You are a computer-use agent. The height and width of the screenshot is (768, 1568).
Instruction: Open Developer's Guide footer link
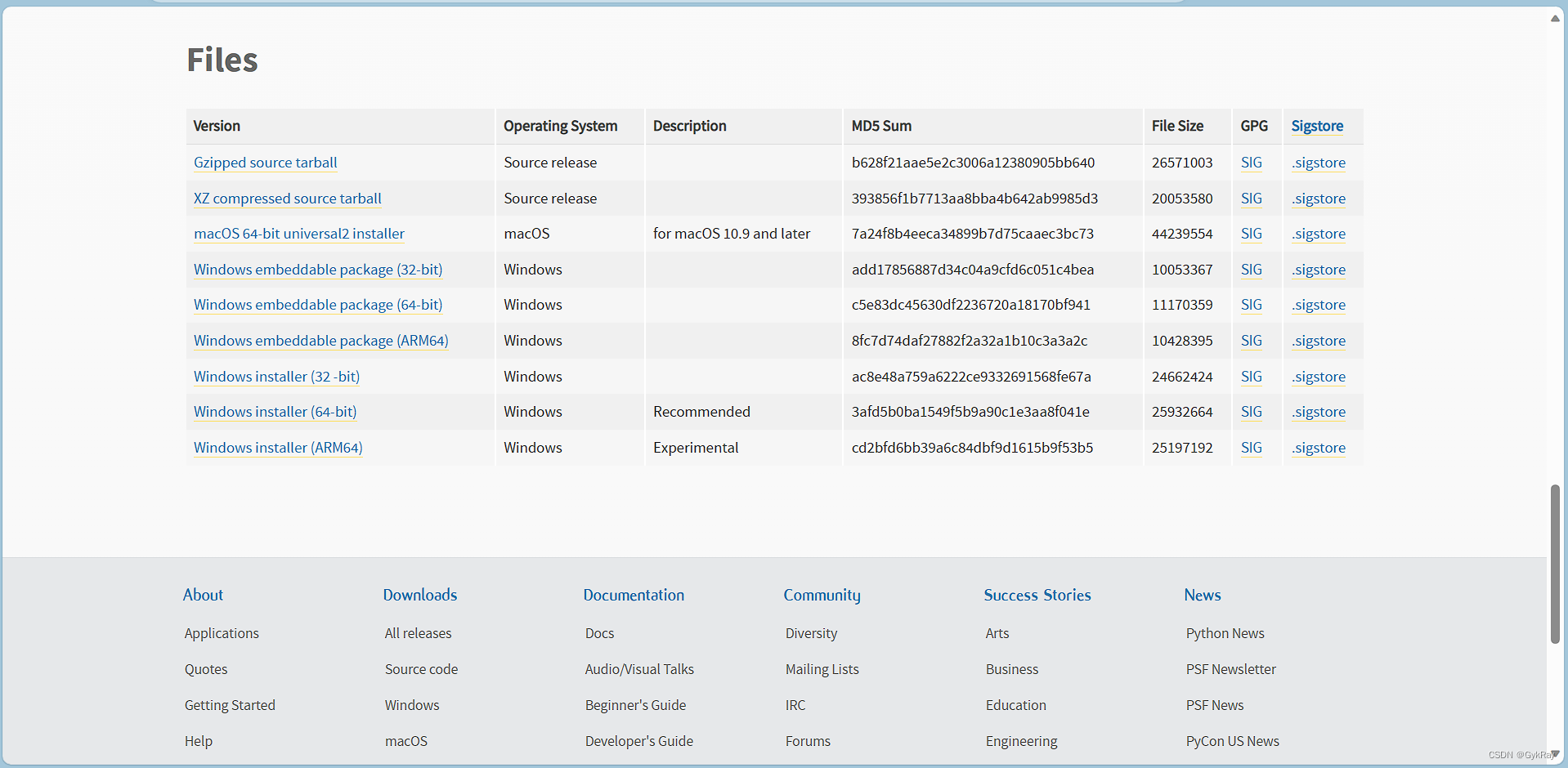point(639,741)
